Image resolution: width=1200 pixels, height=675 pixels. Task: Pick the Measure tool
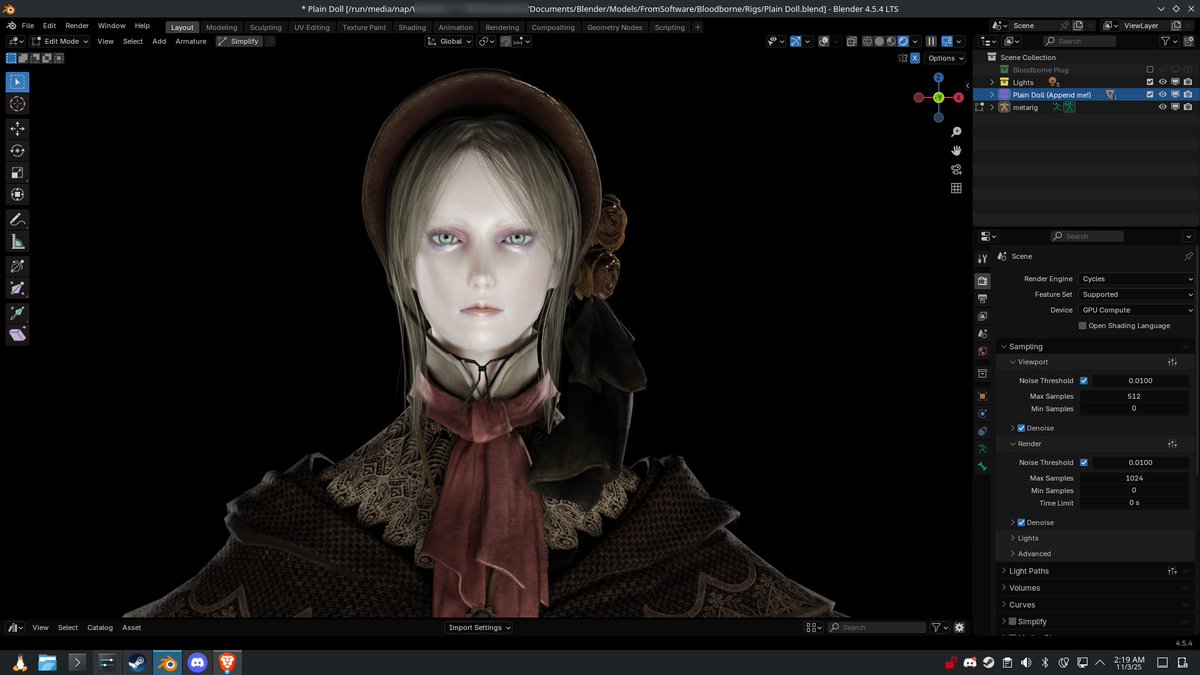tap(18, 242)
